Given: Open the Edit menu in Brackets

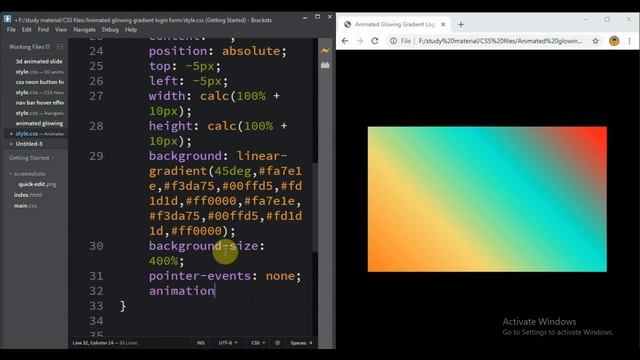Looking at the screenshot, I should [x=27, y=30].
